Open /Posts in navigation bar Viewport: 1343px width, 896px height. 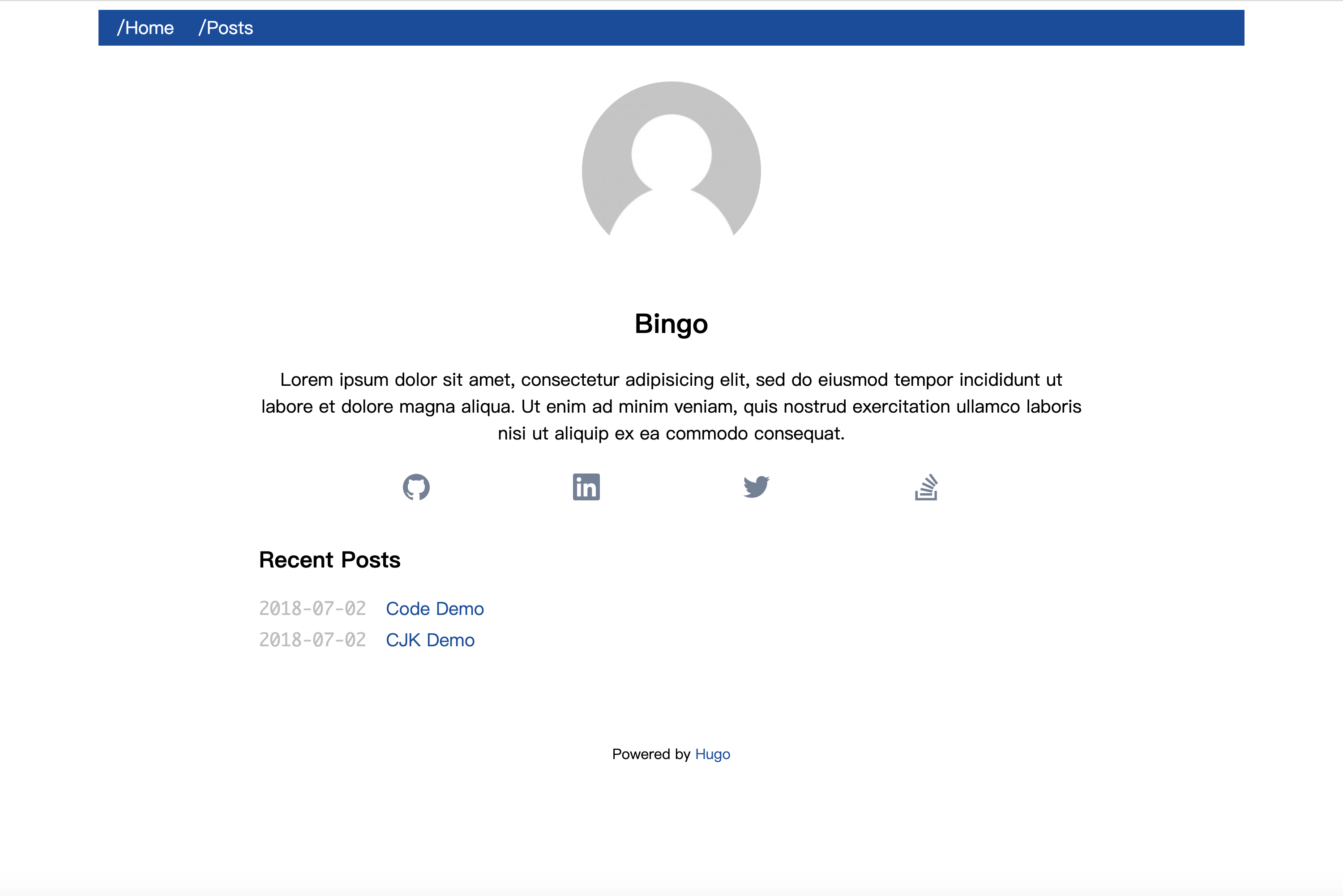[226, 28]
